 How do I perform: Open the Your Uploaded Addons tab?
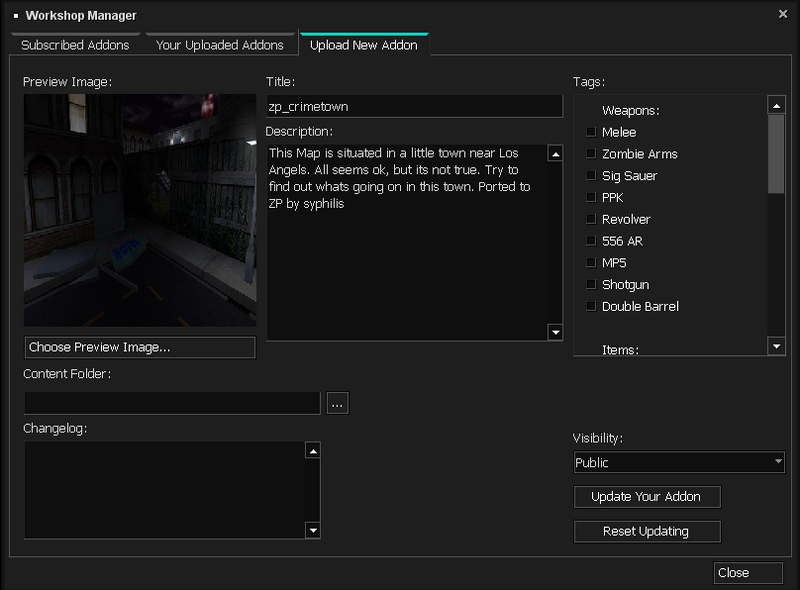(x=222, y=44)
